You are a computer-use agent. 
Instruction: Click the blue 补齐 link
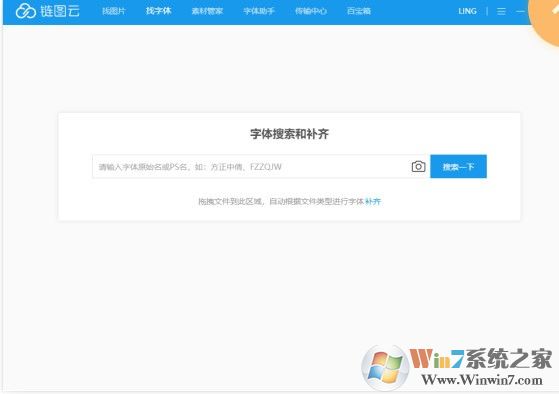pyautogui.click(x=373, y=201)
